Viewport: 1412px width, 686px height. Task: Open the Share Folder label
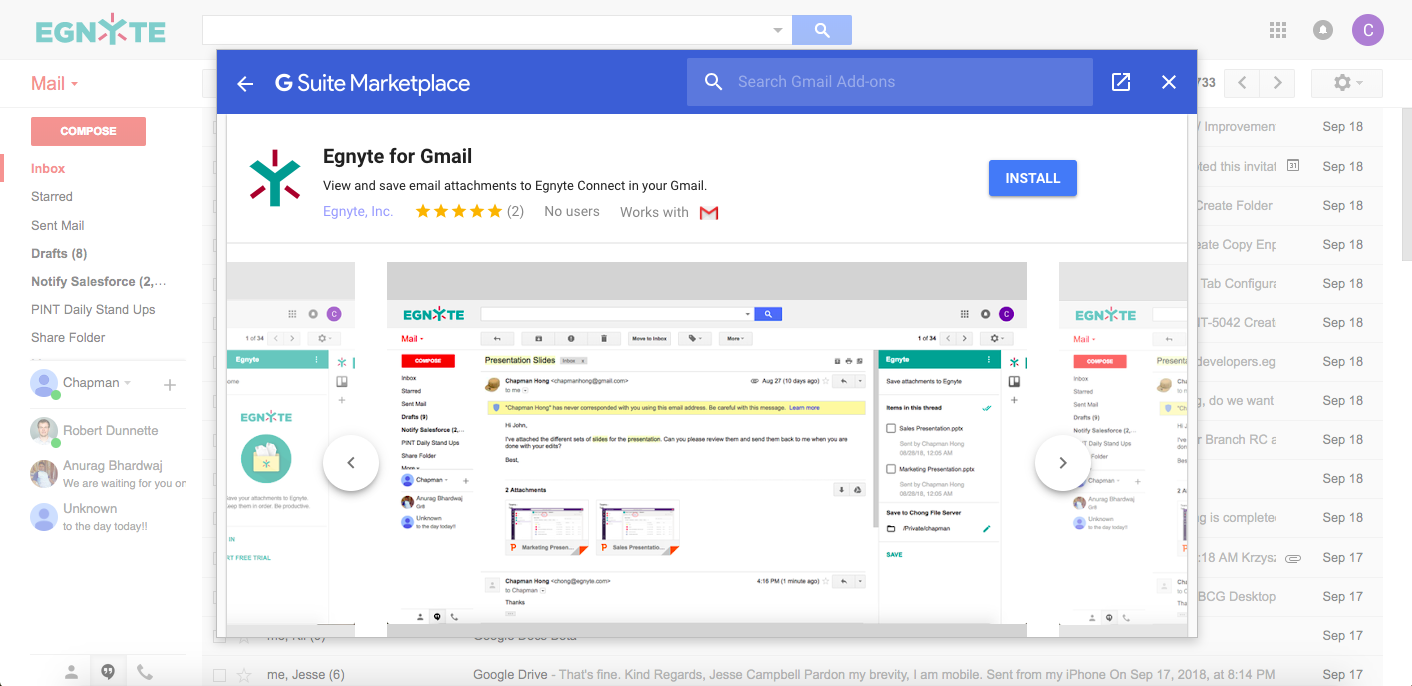(68, 337)
